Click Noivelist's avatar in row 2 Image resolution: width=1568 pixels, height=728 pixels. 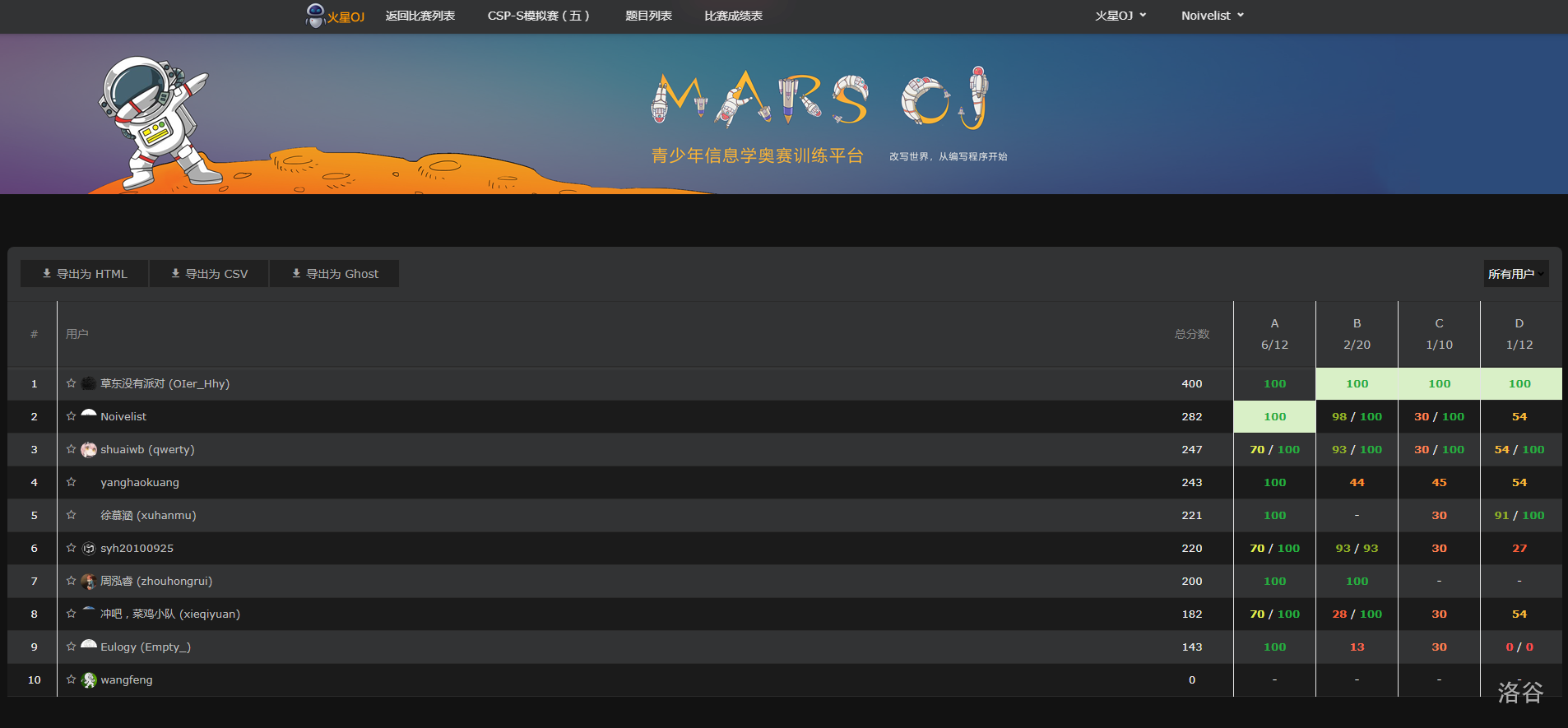click(x=89, y=415)
